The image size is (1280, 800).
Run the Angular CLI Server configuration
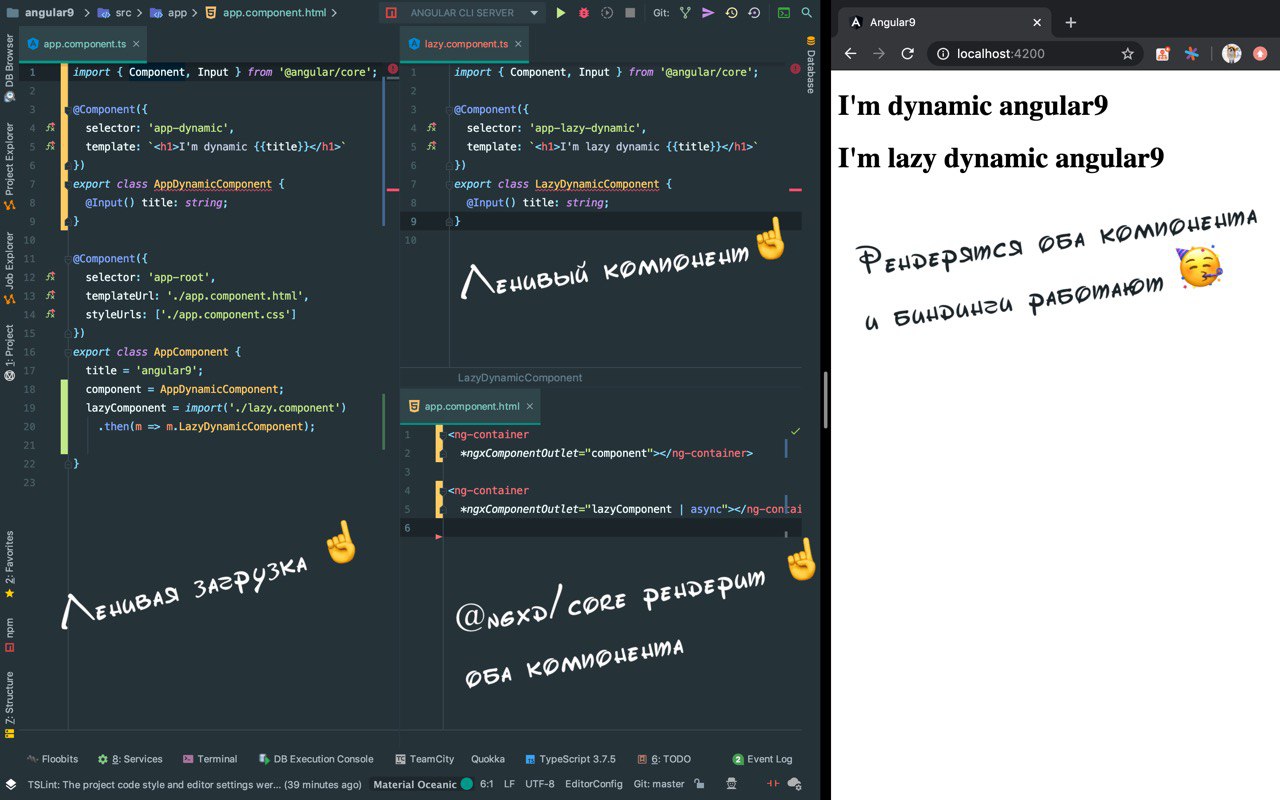click(x=560, y=13)
